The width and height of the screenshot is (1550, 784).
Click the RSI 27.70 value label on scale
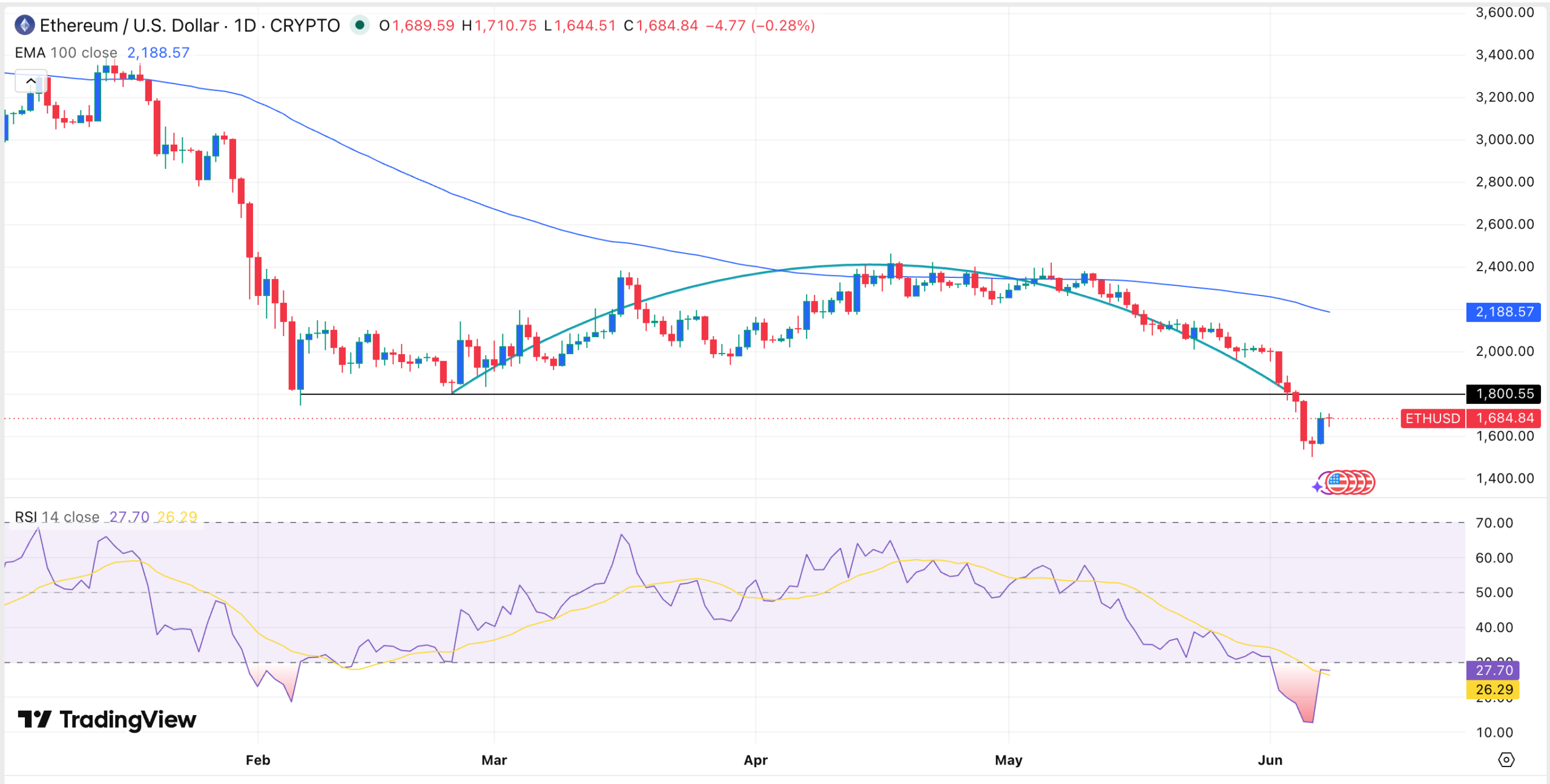[x=1493, y=670]
